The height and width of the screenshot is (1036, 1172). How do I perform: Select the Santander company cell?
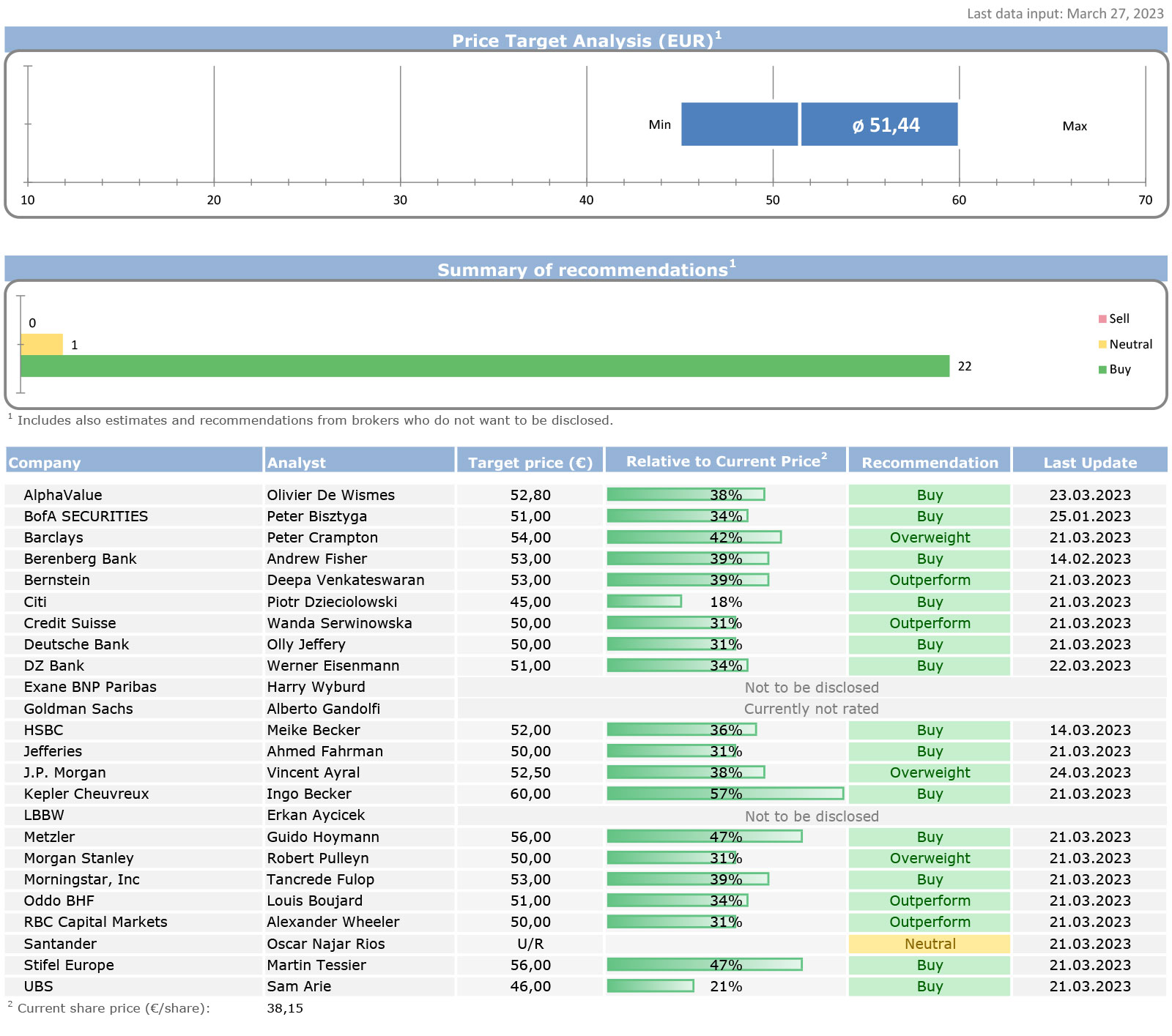coord(133,944)
